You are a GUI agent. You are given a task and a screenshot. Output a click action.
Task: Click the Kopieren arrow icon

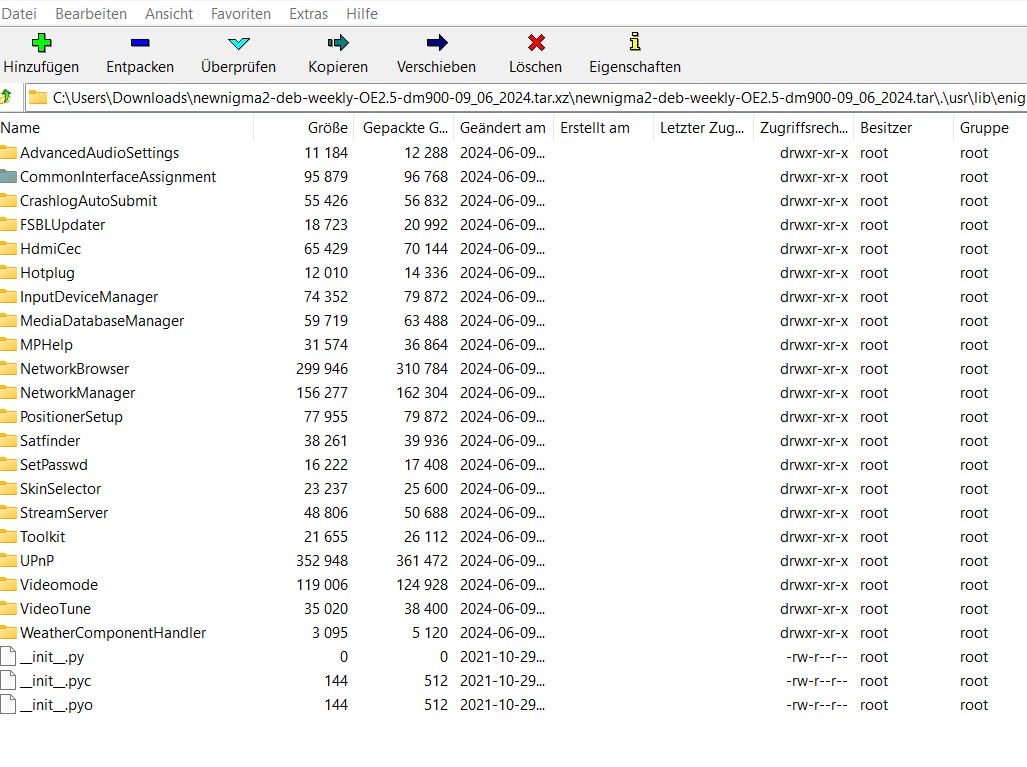338,43
